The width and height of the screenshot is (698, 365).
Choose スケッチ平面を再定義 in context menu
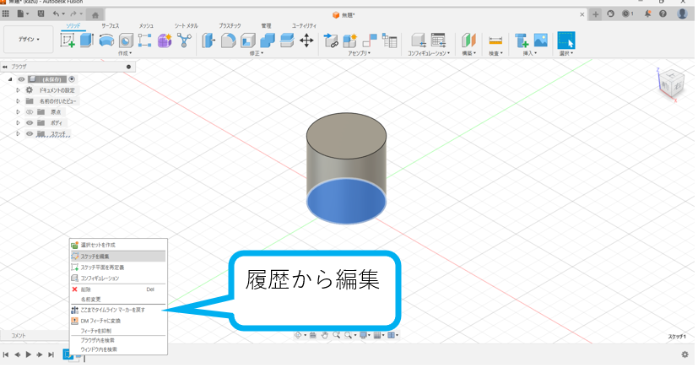coord(118,268)
